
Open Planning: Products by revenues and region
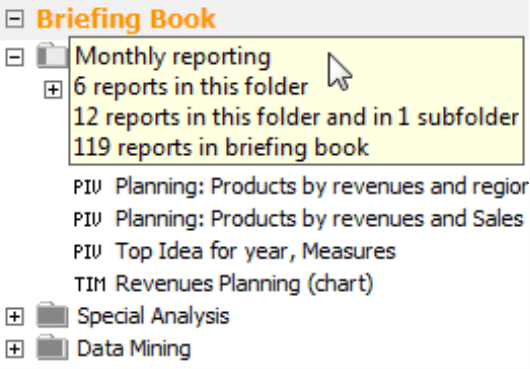[x=322, y=187]
